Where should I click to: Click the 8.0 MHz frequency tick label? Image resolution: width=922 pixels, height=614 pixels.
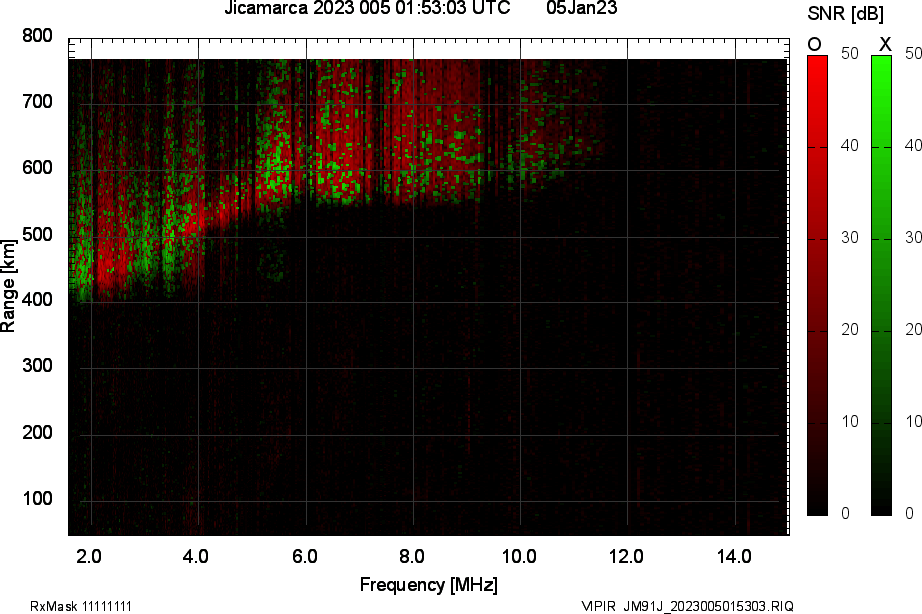pos(412,556)
